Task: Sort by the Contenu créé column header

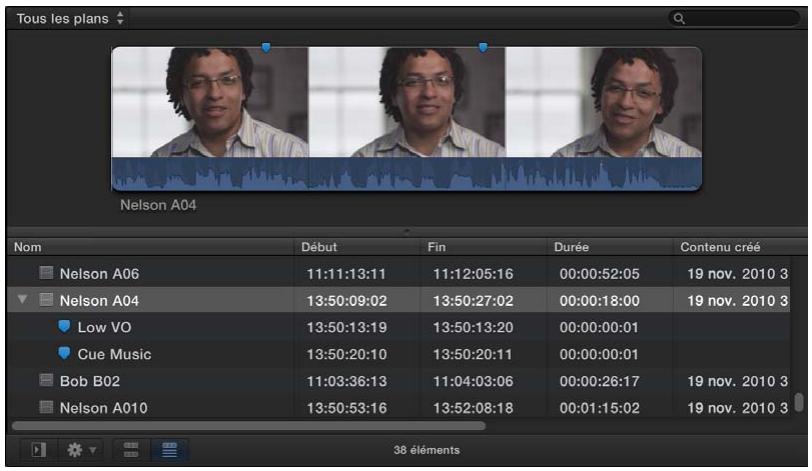Action: coord(740,247)
